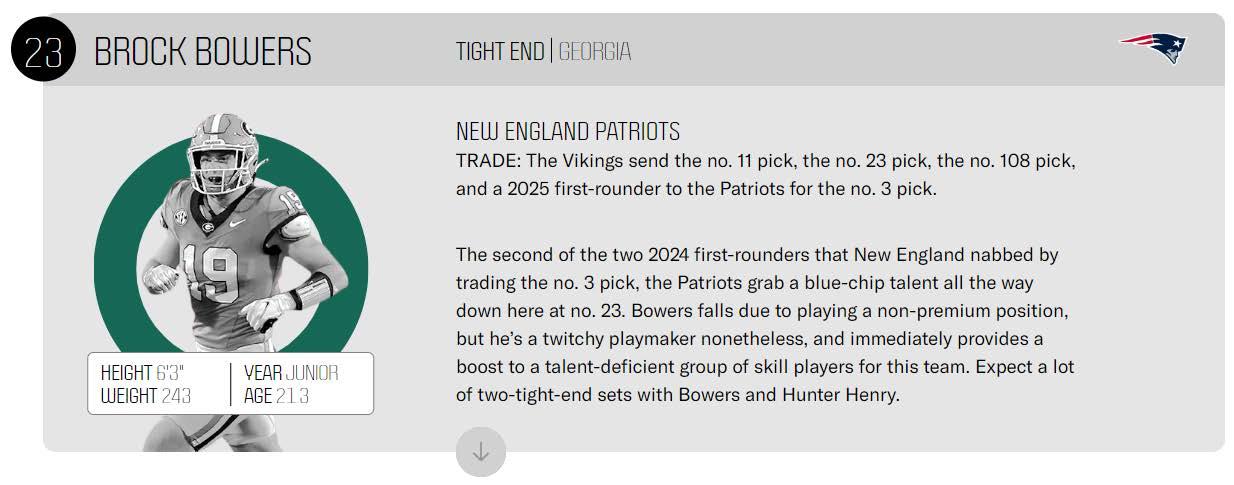Click the black 23 pick number badge
Viewport: 1234px width, 485px height.
[43, 50]
